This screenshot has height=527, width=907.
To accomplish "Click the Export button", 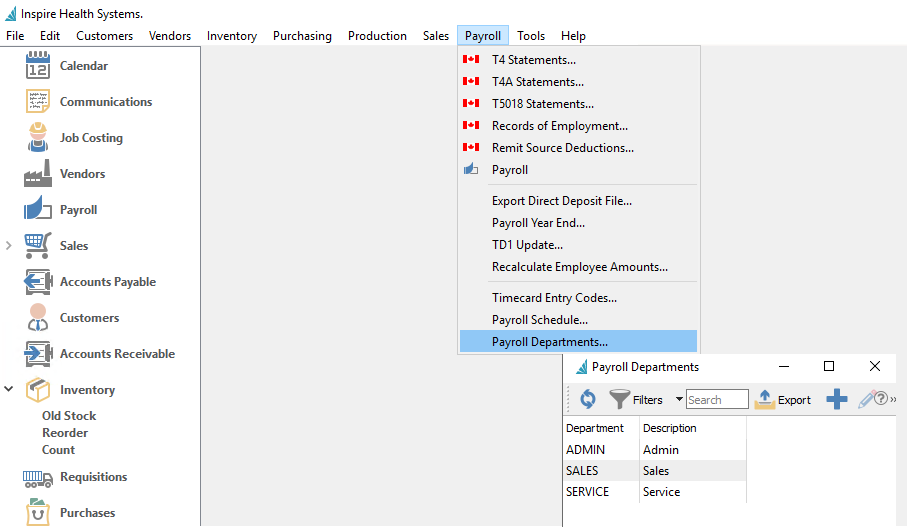I will coord(783,399).
